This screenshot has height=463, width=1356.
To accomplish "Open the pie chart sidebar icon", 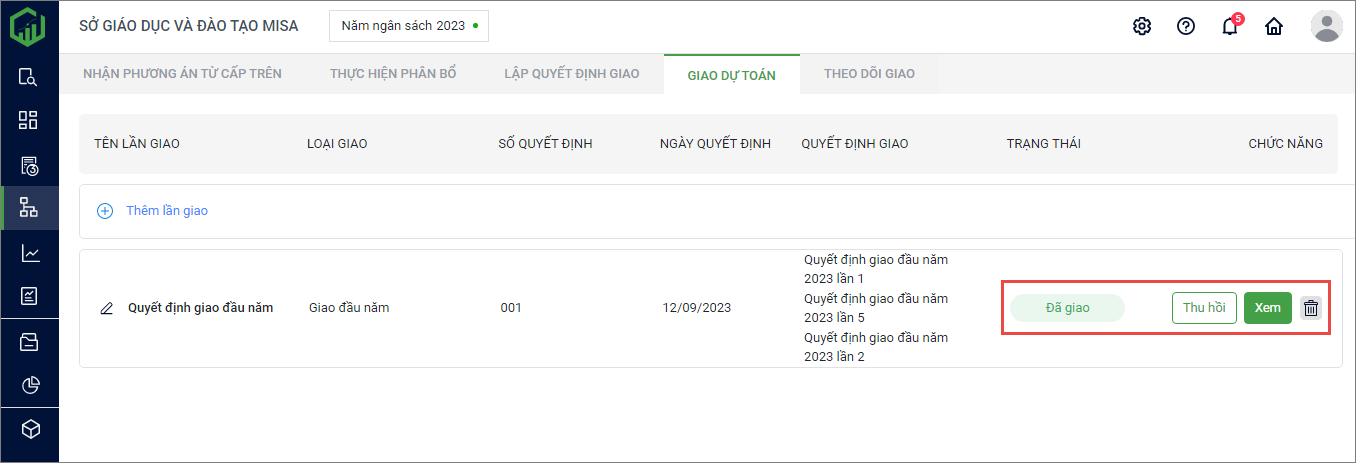I will click(29, 385).
